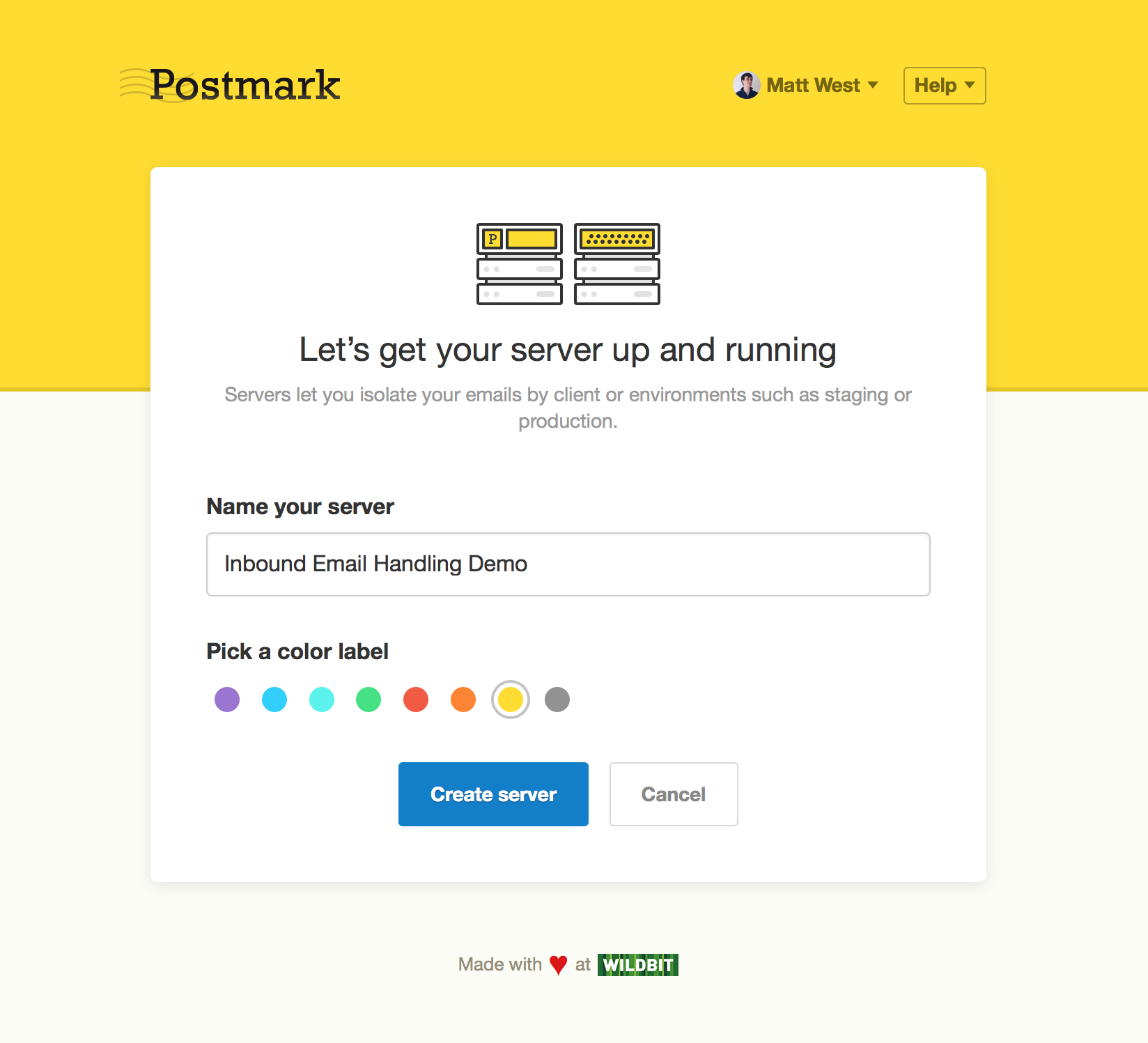1148x1043 pixels.
Task: Click the Create server button
Action: [x=493, y=794]
